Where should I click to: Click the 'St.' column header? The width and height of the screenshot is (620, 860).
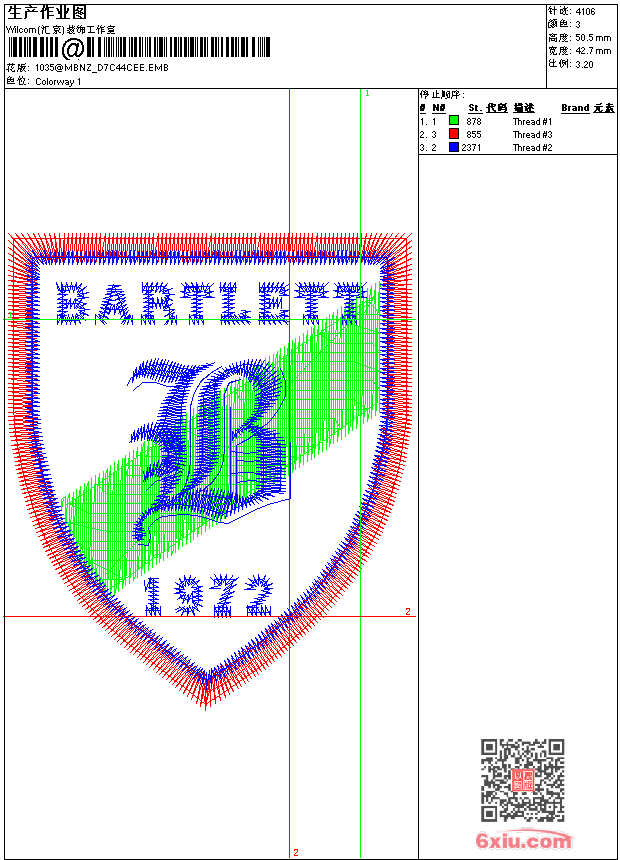coord(475,108)
